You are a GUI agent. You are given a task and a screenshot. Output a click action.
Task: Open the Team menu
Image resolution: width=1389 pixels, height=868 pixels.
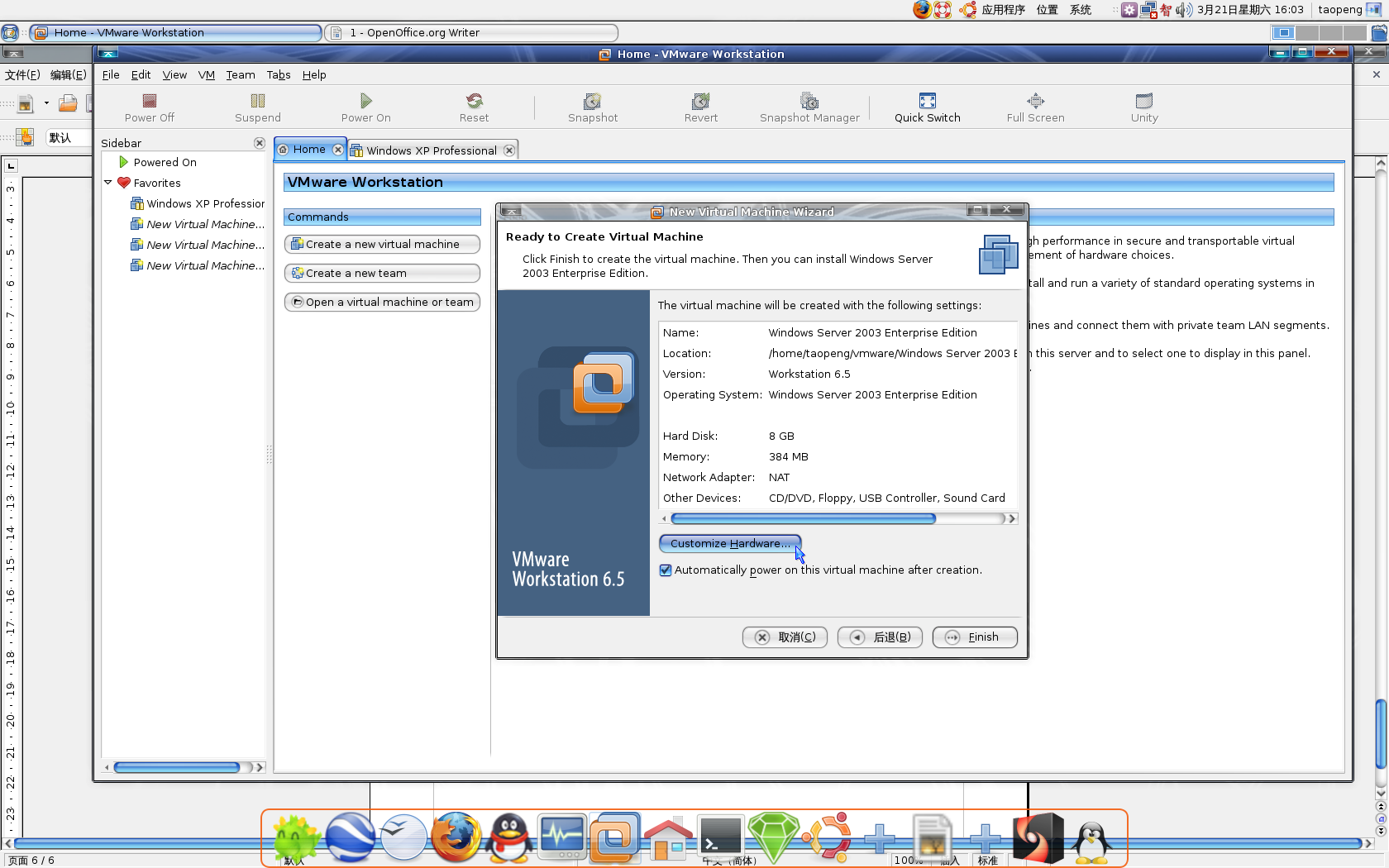tap(241, 75)
